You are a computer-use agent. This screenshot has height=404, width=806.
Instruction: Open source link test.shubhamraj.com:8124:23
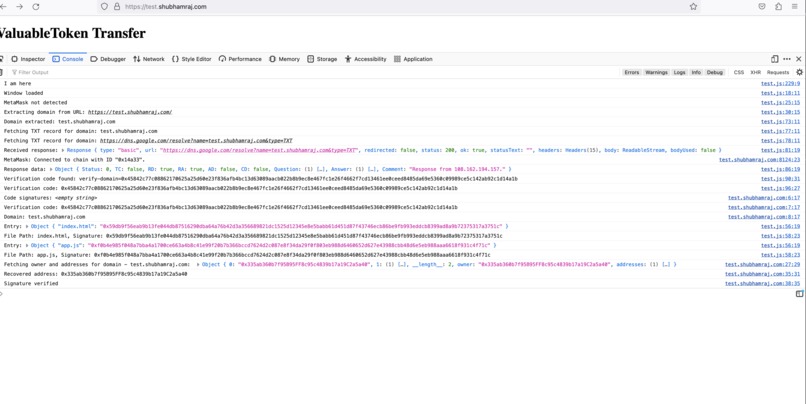[759, 160]
